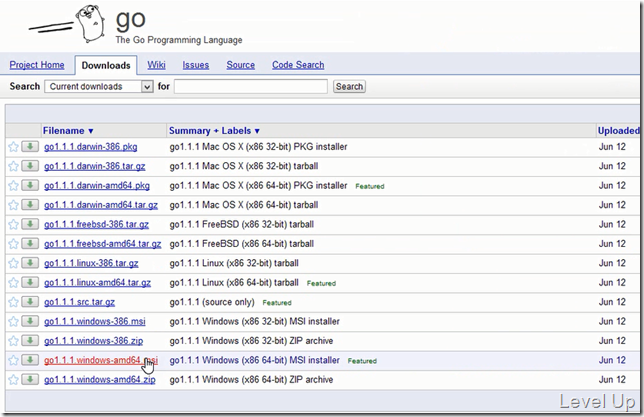The image size is (644, 417).
Task: Star the go1.1.1.darwin-386.tar.gz download
Action: 14,166
